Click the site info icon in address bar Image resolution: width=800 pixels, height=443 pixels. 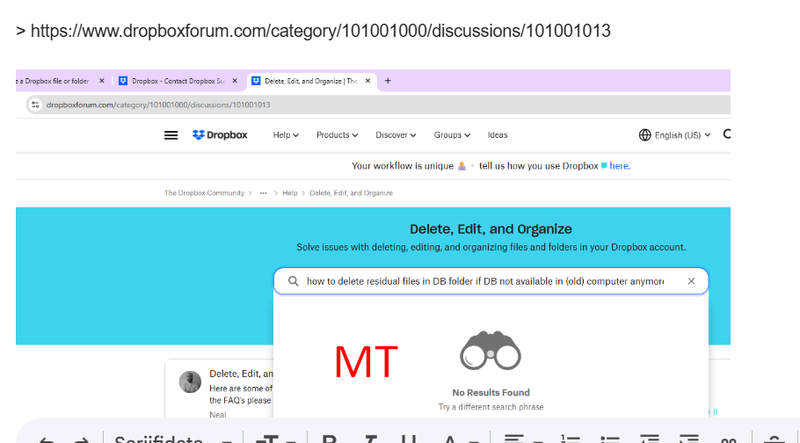(35, 105)
